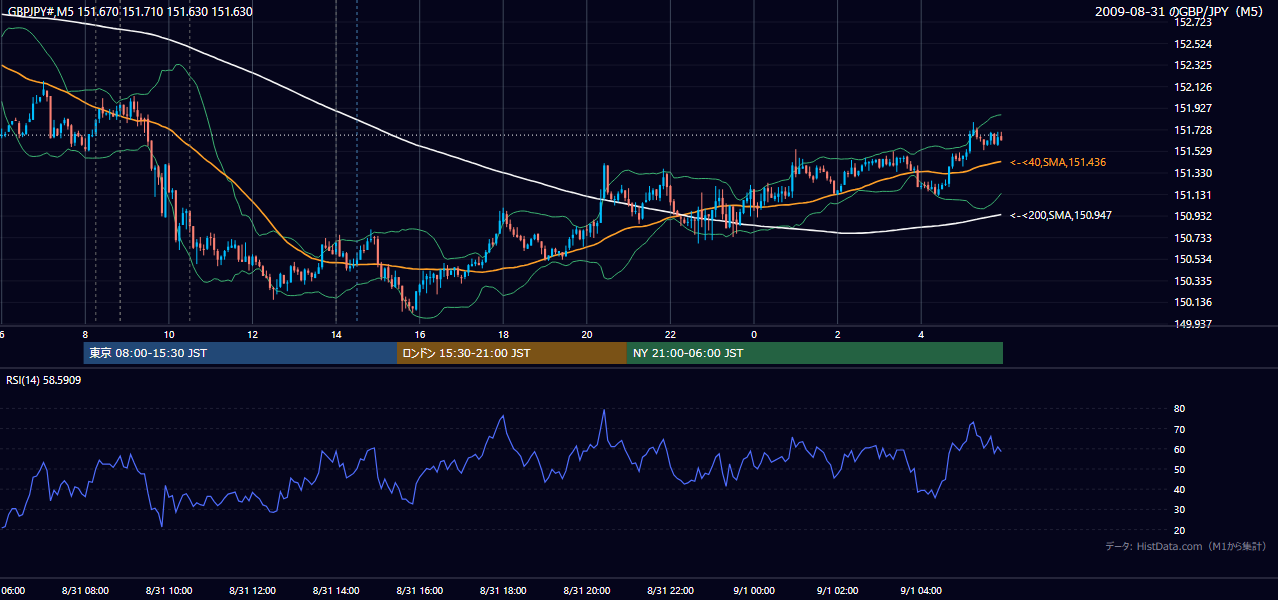Click the 06:00 bottom date label
The image size is (1278, 600).
coord(13,590)
